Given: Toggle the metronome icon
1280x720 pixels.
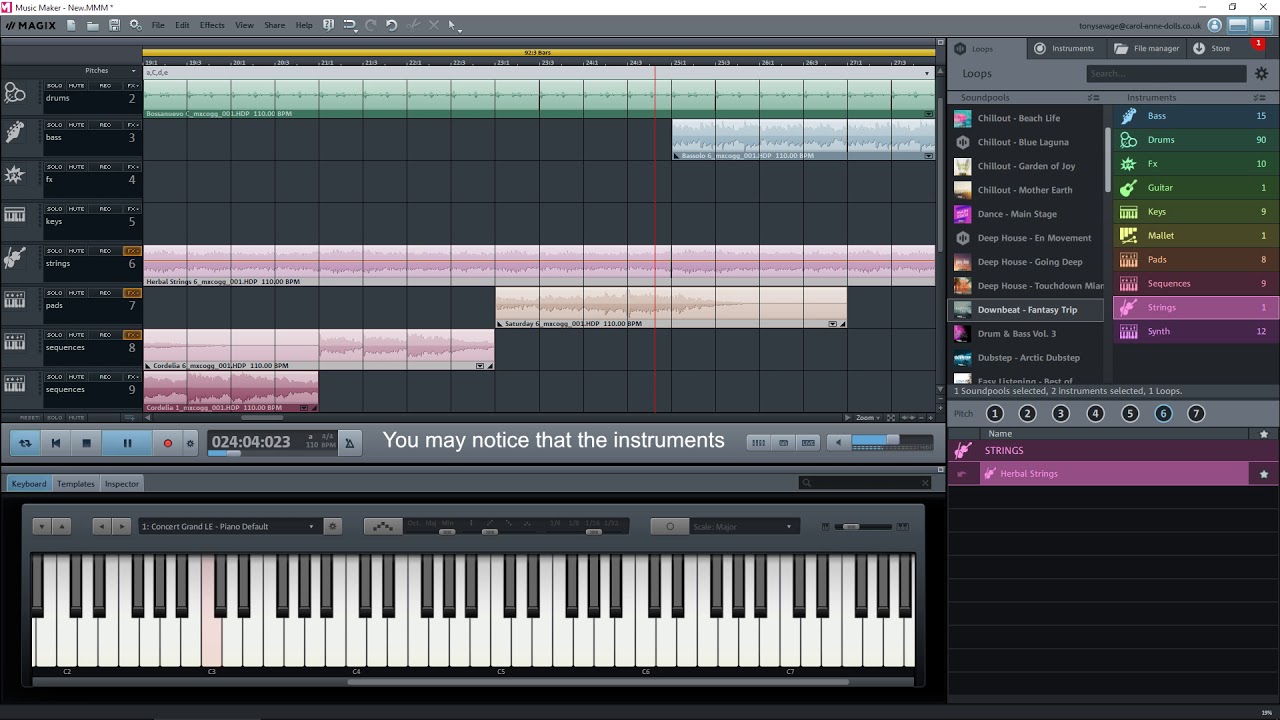Looking at the screenshot, I should pyautogui.click(x=349, y=443).
